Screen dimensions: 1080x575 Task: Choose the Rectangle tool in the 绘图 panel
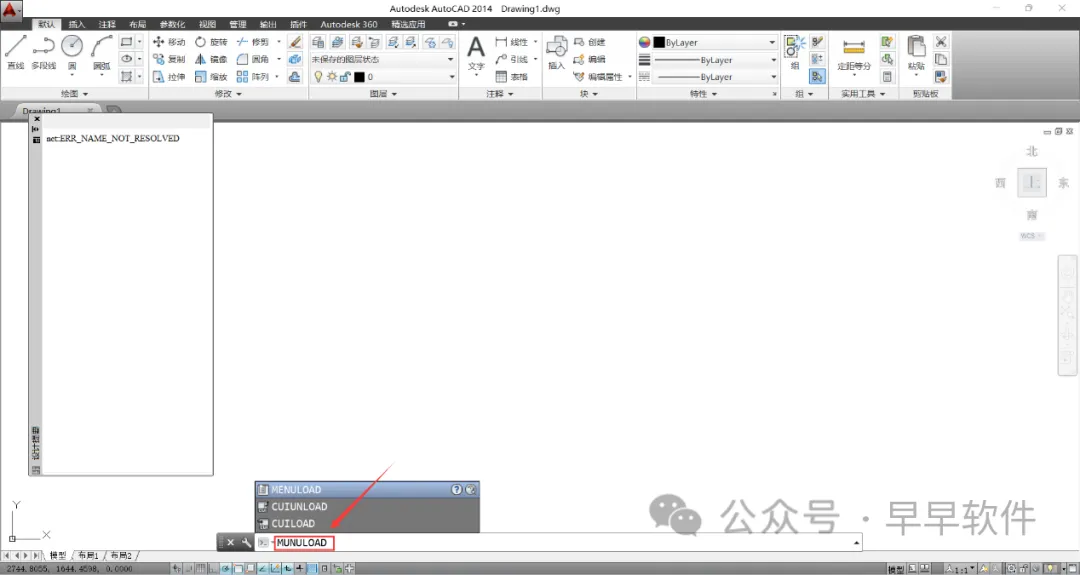point(126,42)
